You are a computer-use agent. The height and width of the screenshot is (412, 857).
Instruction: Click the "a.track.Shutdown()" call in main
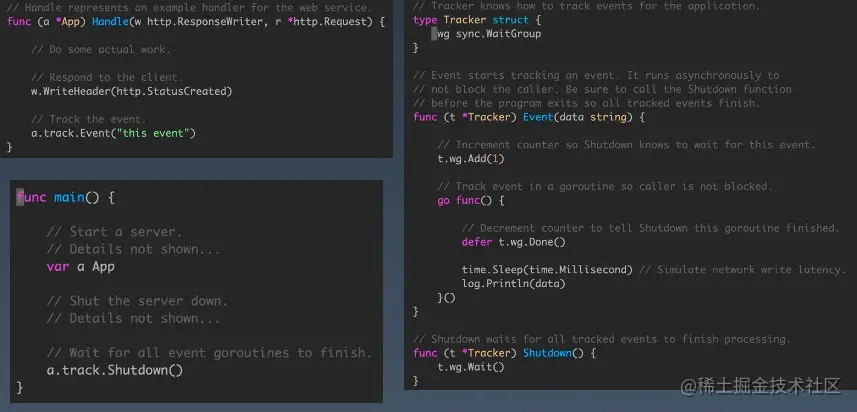coord(115,370)
